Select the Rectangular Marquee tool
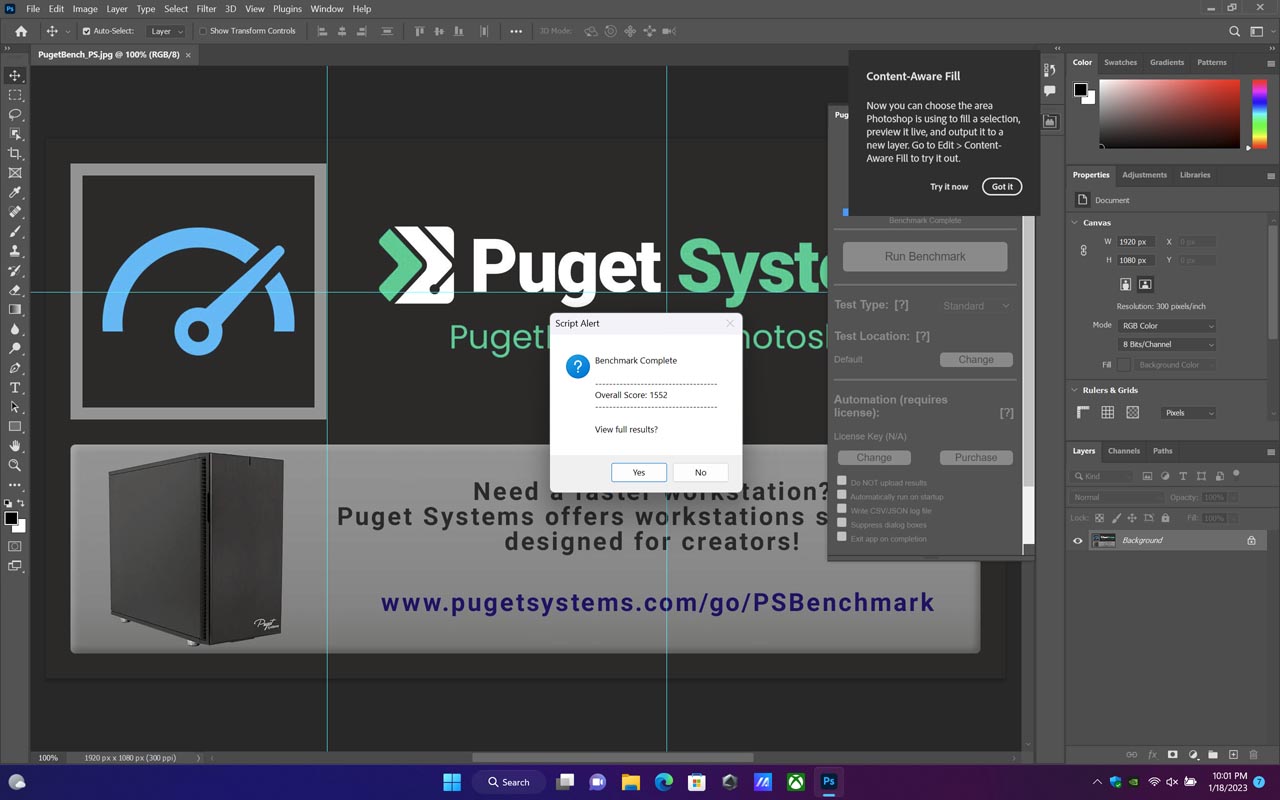Screen dimensions: 1280x800 point(15,95)
